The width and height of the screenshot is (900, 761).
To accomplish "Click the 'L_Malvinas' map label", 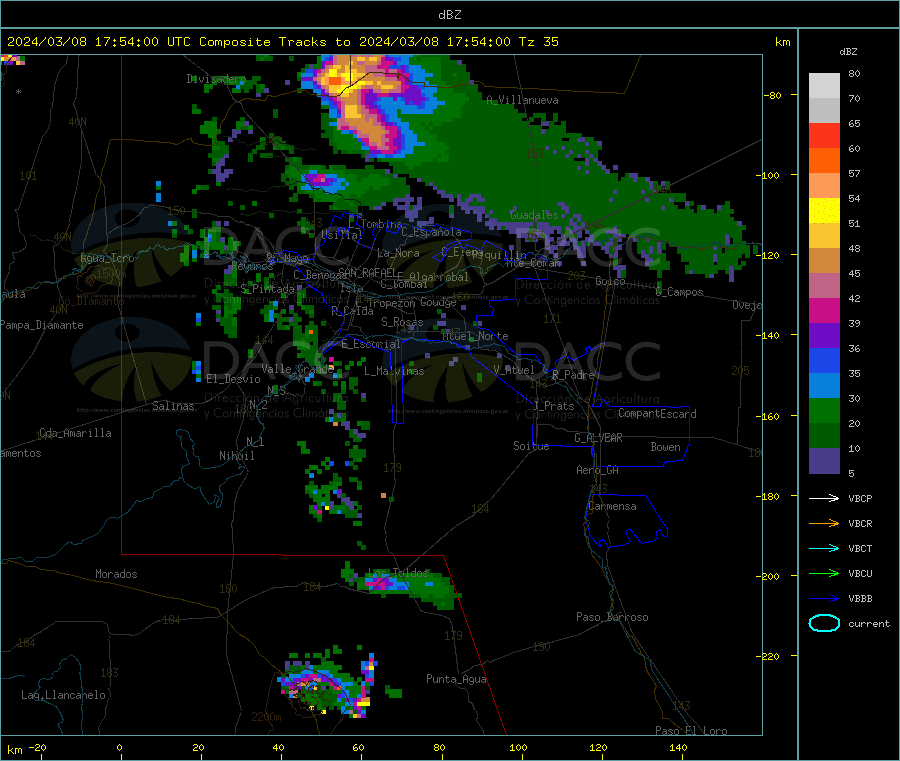I will 394,371.
